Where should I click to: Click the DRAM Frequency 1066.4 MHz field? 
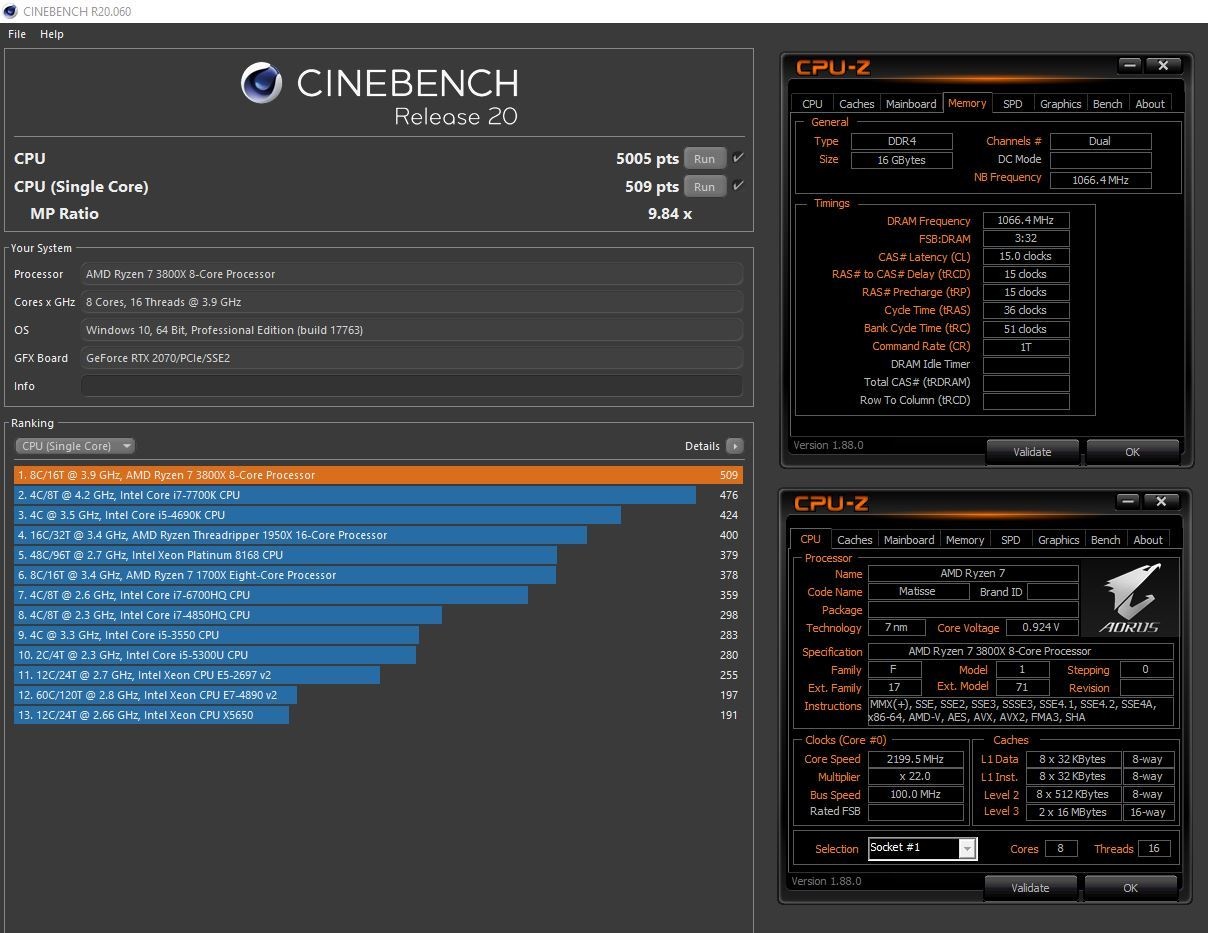pos(1026,221)
